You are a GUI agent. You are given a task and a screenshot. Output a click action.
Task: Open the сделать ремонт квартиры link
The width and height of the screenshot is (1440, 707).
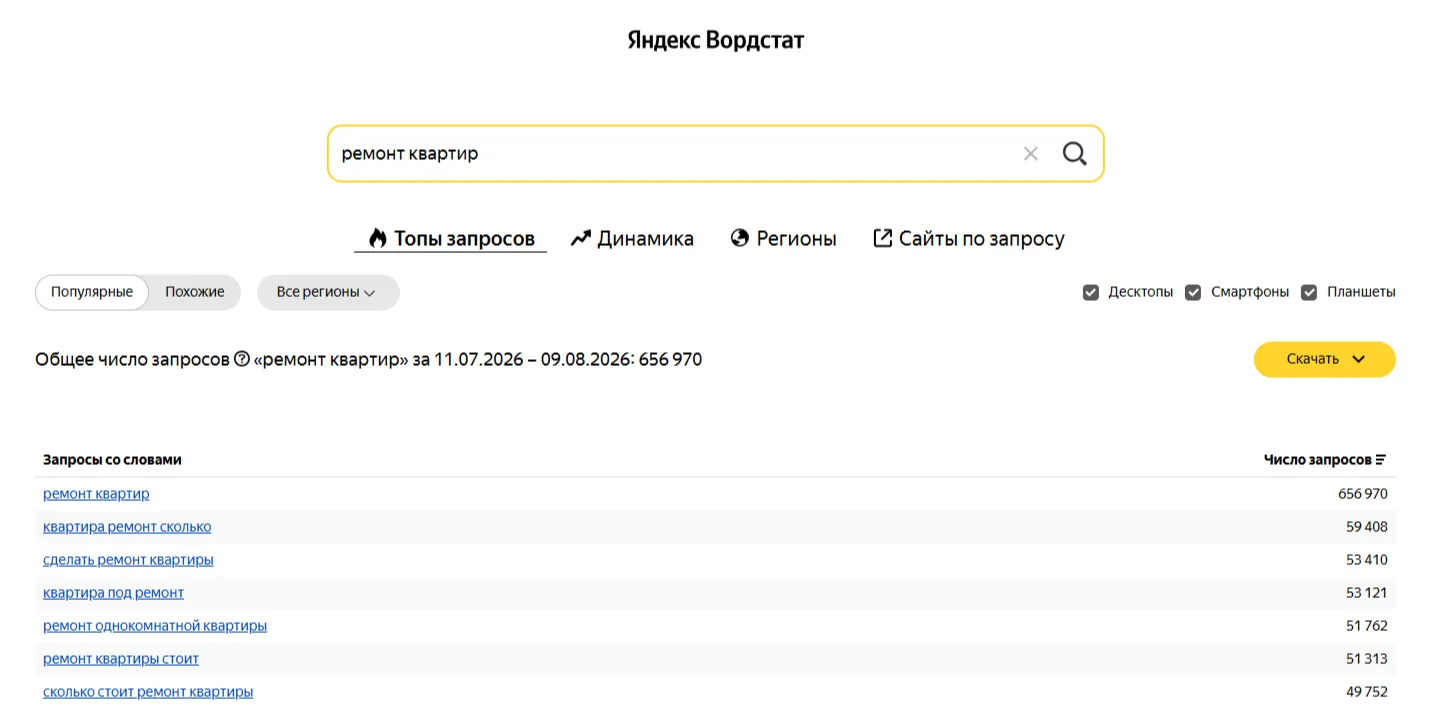128,560
